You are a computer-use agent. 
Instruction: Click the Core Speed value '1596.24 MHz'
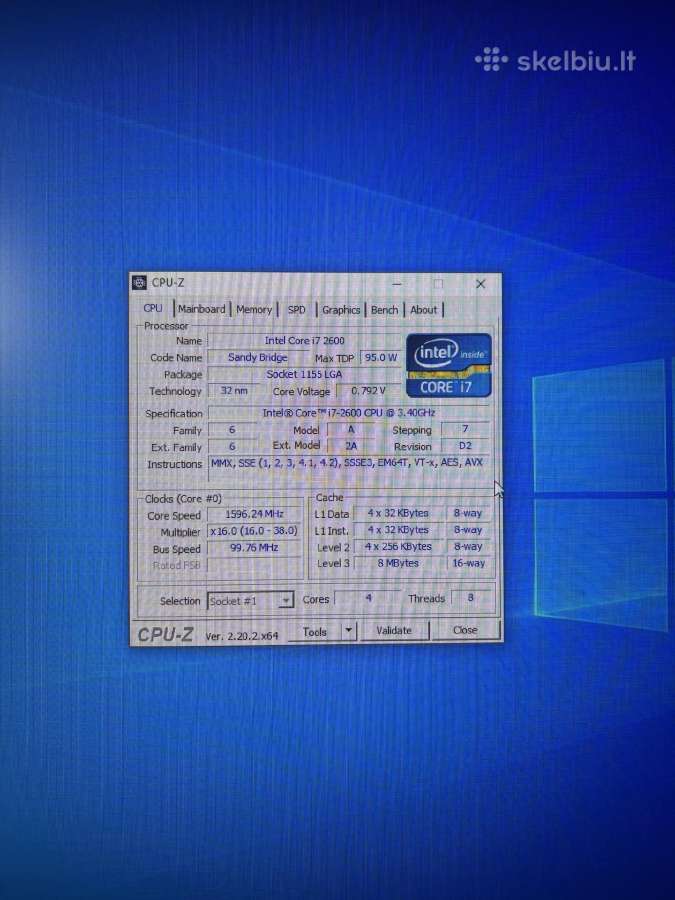click(x=254, y=514)
